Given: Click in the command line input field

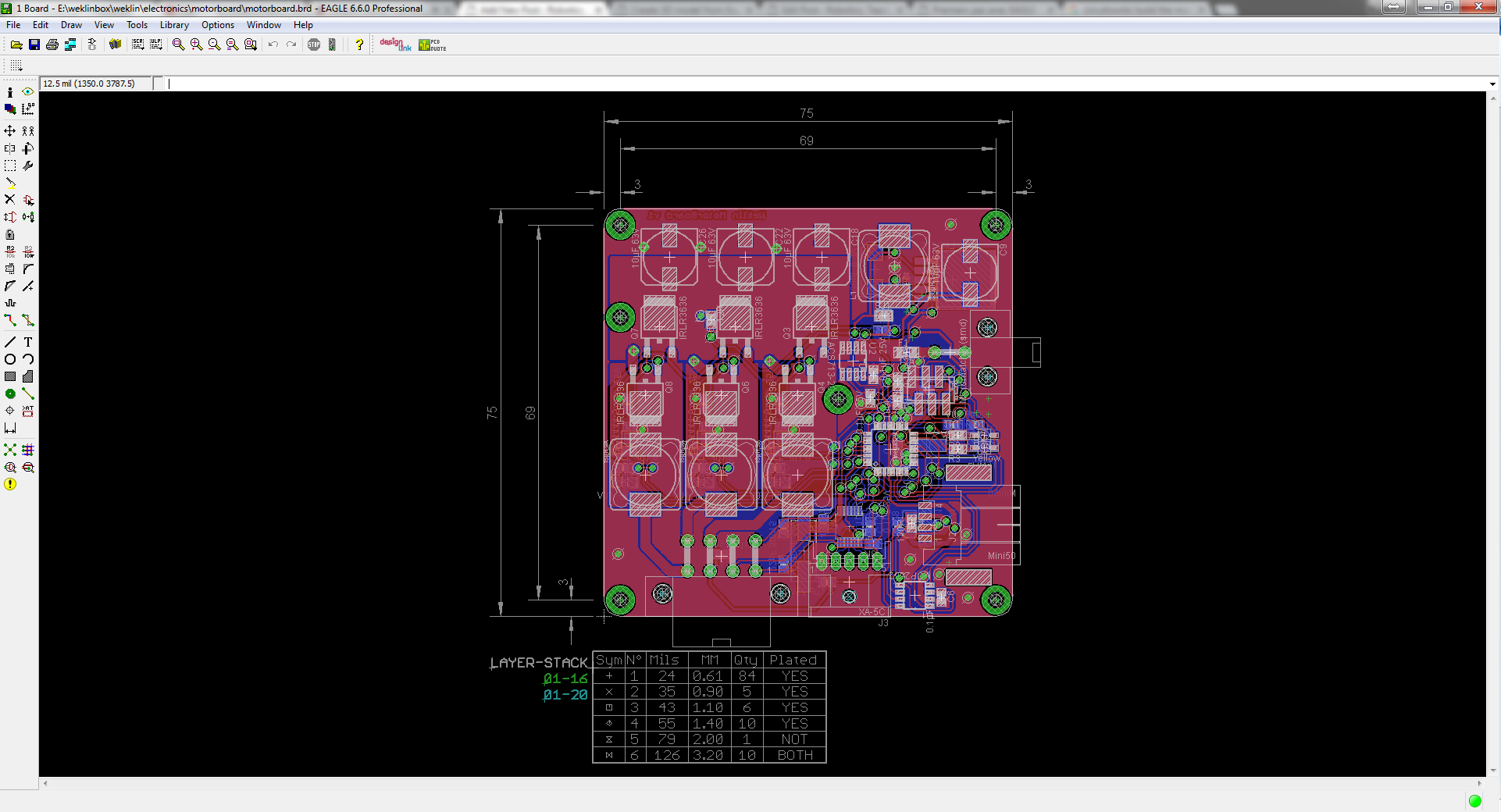Looking at the screenshot, I should click(826, 84).
